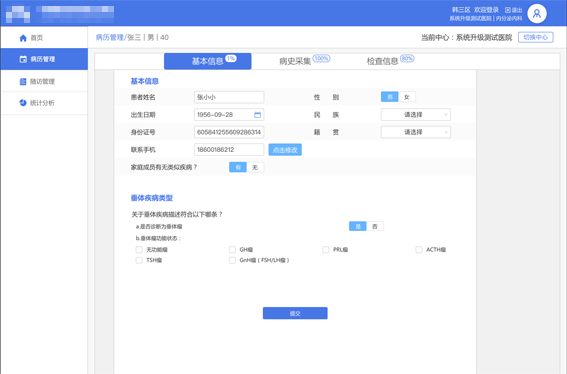The width and height of the screenshot is (567, 374).
Task: Switch to the 基本信息 tab
Action: tap(208, 61)
